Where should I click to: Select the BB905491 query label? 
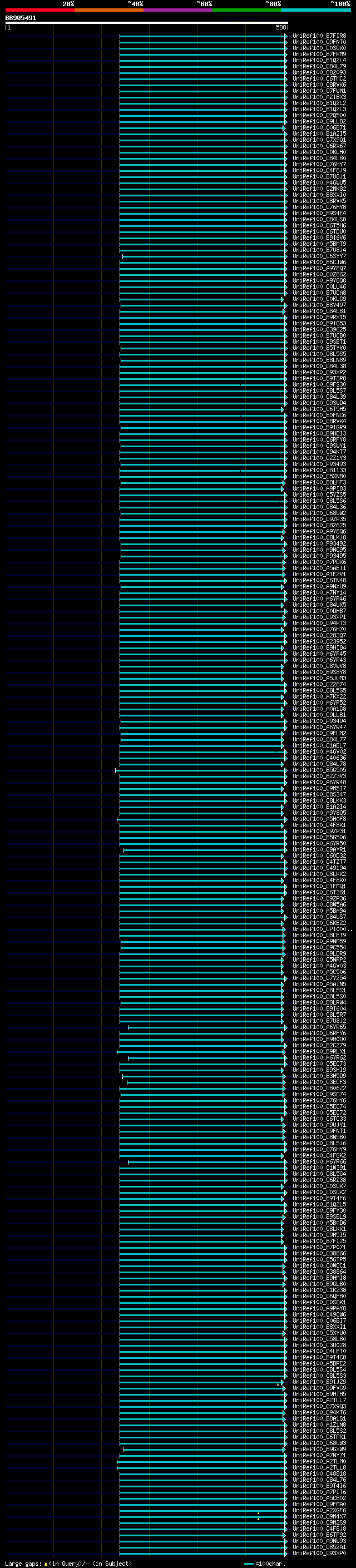(x=21, y=18)
